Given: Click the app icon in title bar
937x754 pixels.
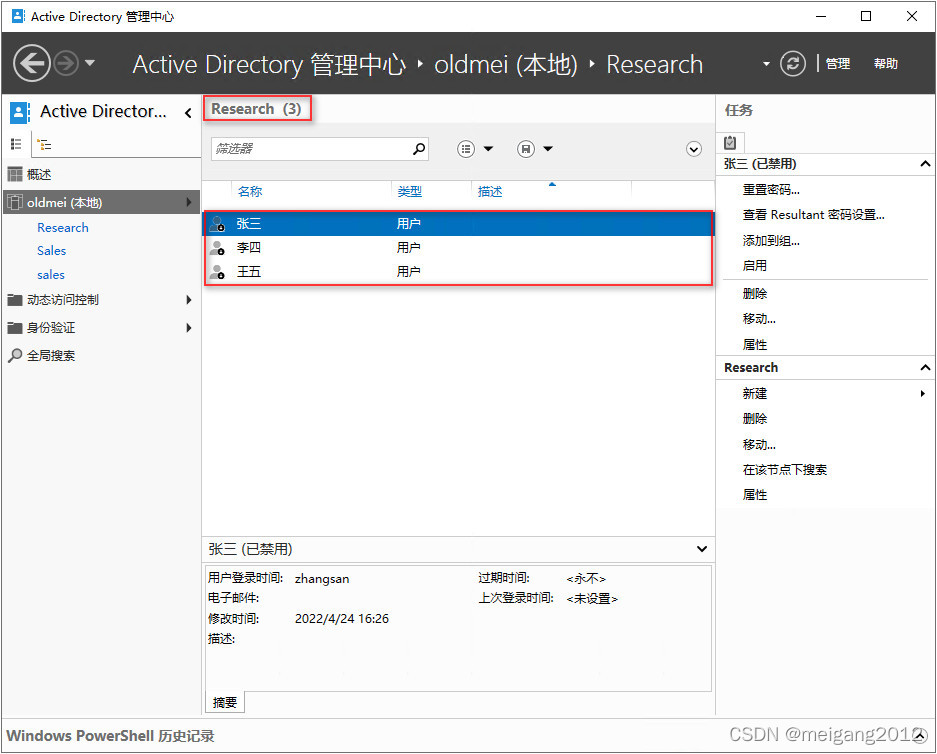Looking at the screenshot, I should [19, 16].
